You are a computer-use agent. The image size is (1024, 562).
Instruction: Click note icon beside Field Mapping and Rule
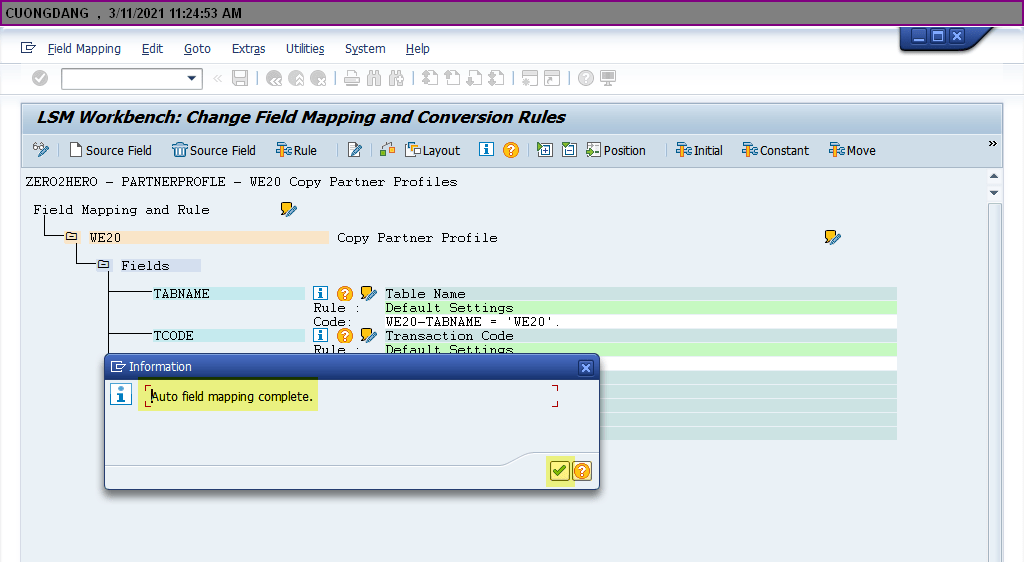coord(289,209)
